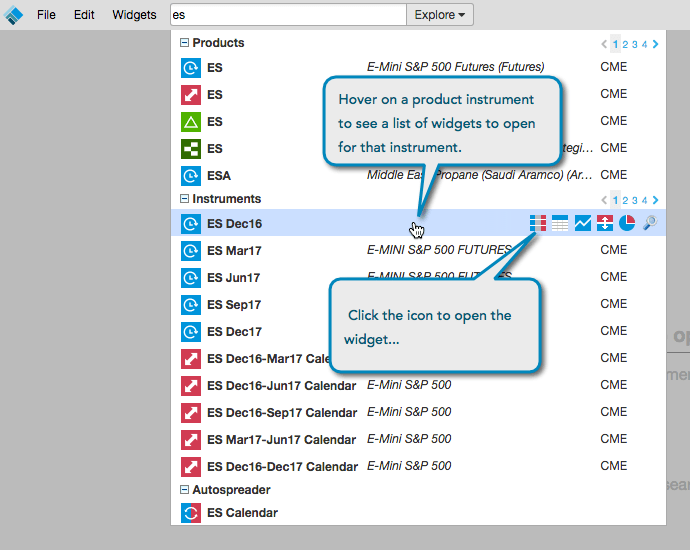
Task: Click the futures icon of first ES product
Action: [x=191, y=68]
